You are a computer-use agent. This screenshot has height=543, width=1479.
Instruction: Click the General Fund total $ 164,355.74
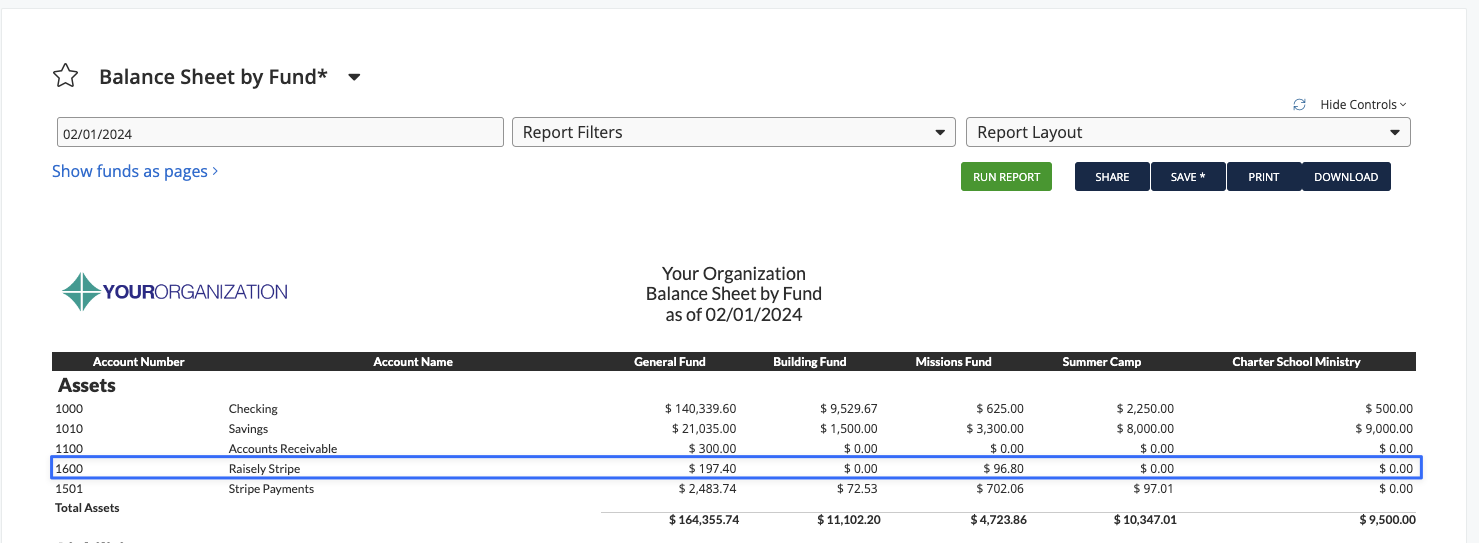point(704,521)
